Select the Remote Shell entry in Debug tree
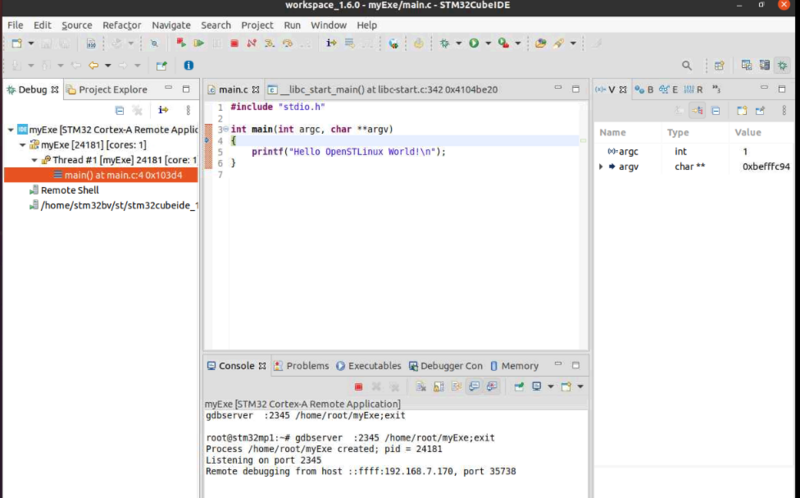Image resolution: width=800 pixels, height=498 pixels. coord(64,190)
